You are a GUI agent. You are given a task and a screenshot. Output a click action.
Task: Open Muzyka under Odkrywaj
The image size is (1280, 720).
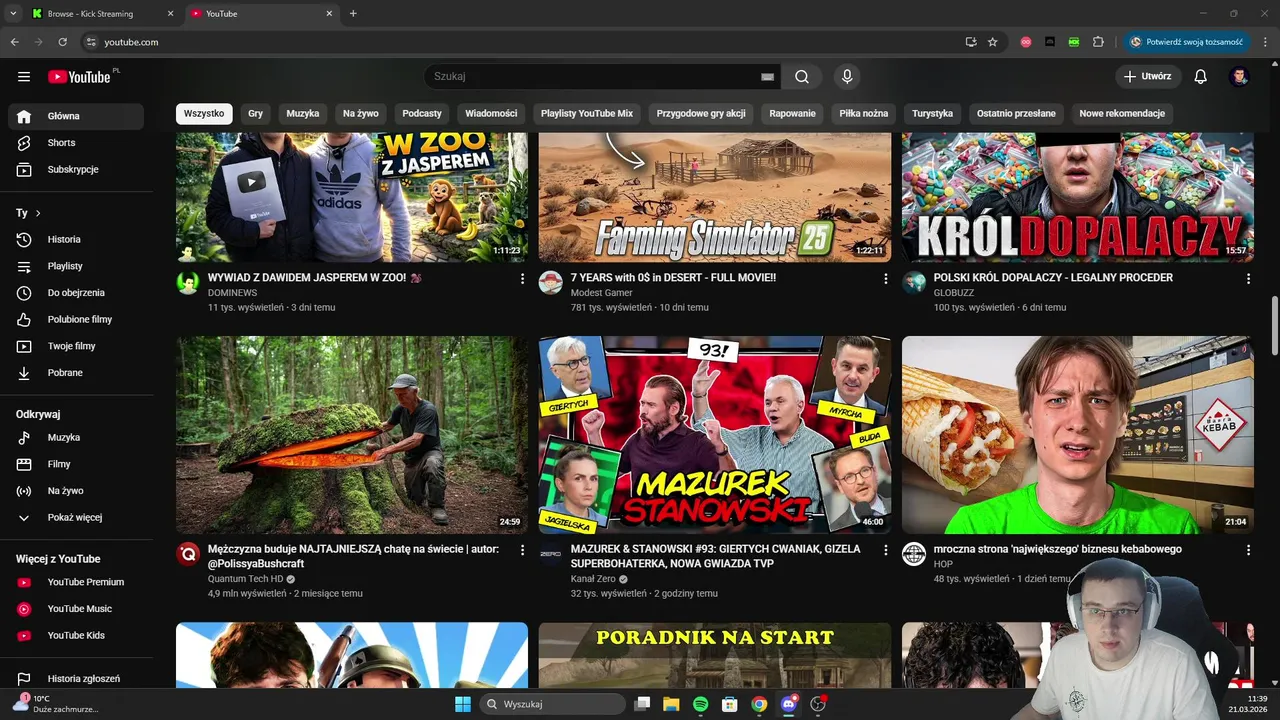click(x=76, y=438)
